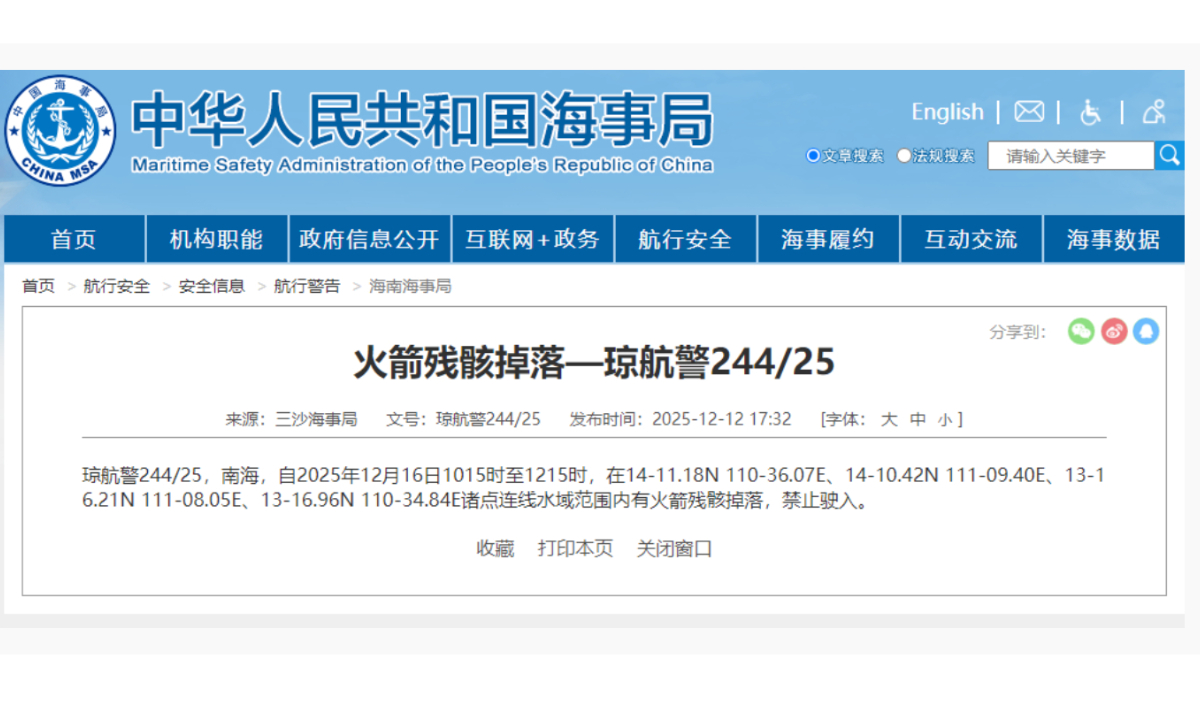1200x720 pixels.
Task: Go to 航行警告 via breadcrumb link
Action: (306, 285)
